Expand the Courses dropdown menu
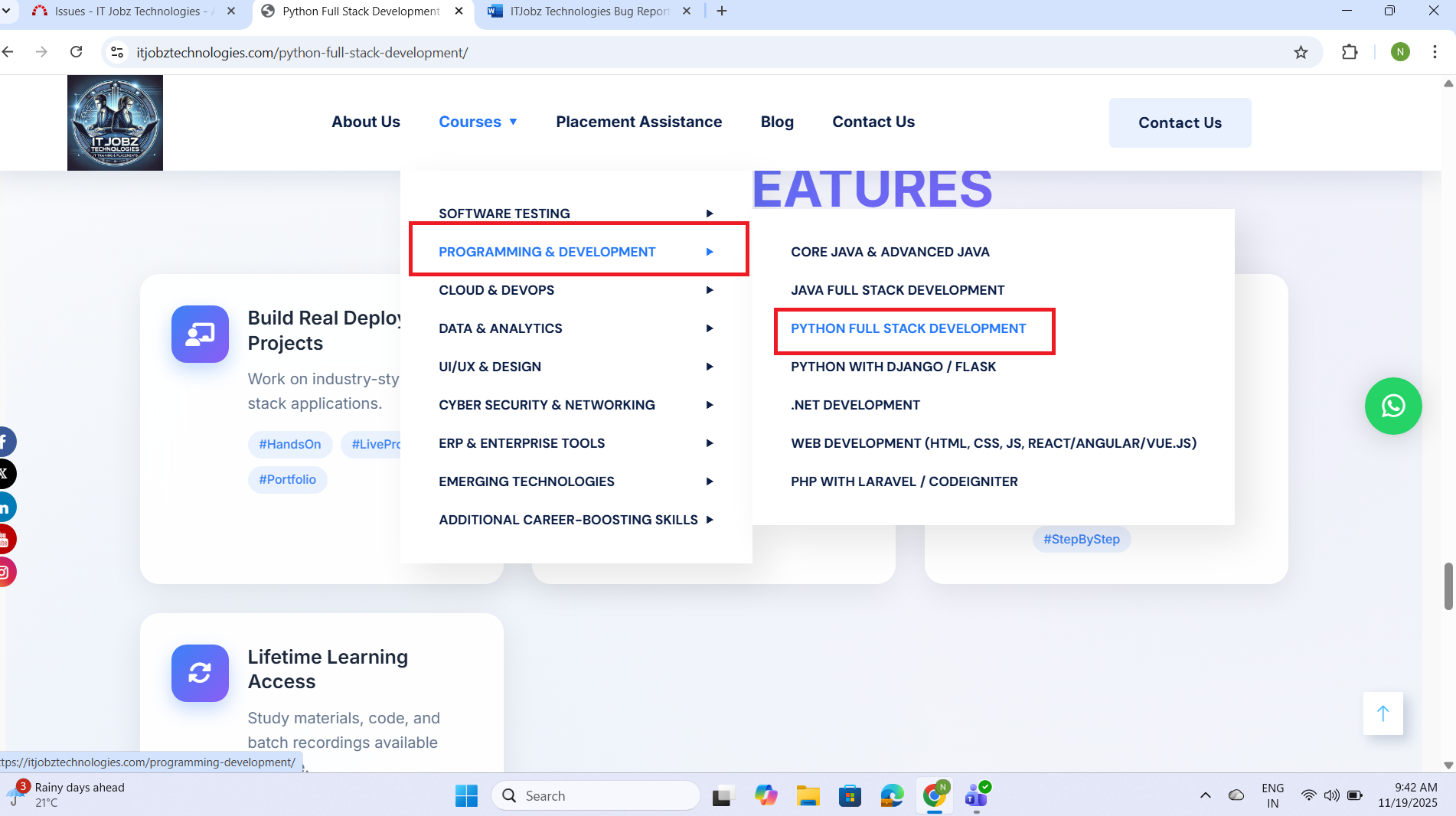Screen dimensions: 1456x816 click(478, 122)
